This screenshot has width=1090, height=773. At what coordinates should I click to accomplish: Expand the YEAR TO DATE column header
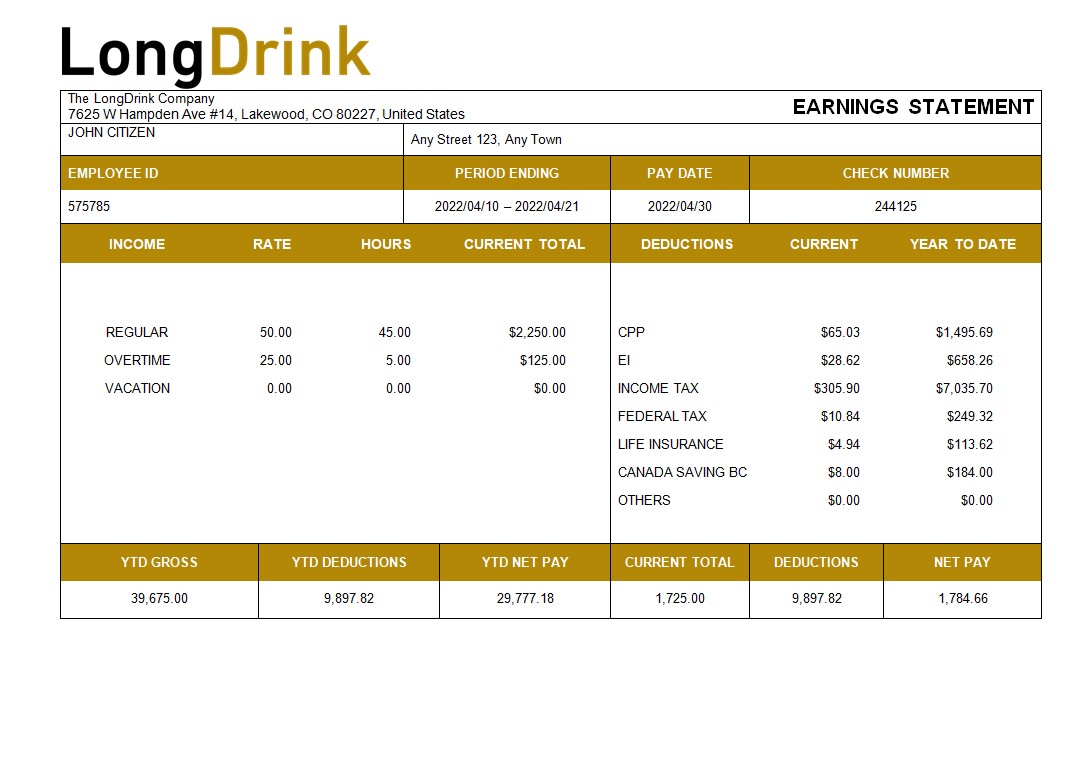[x=962, y=243]
